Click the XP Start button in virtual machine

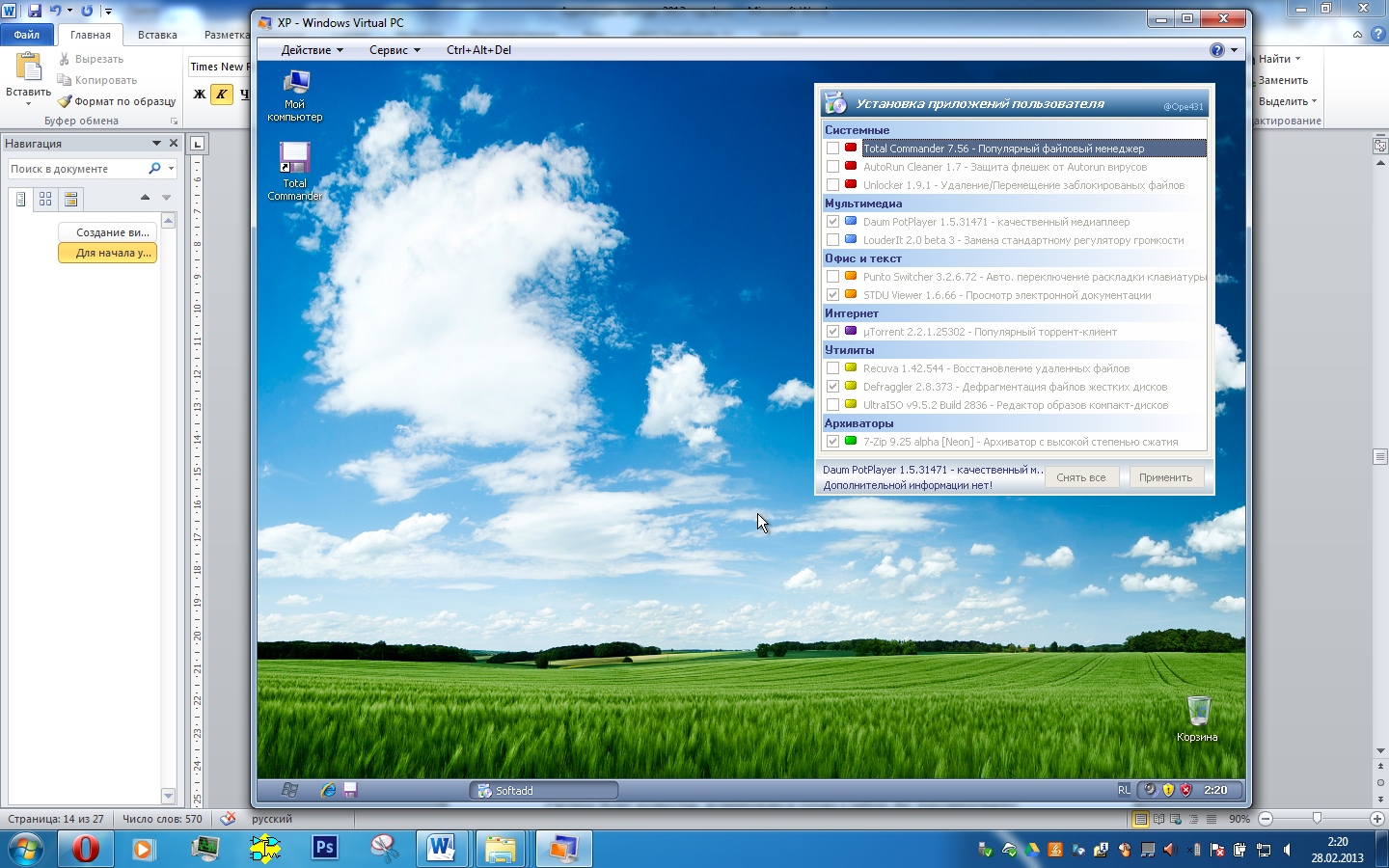coord(289,790)
